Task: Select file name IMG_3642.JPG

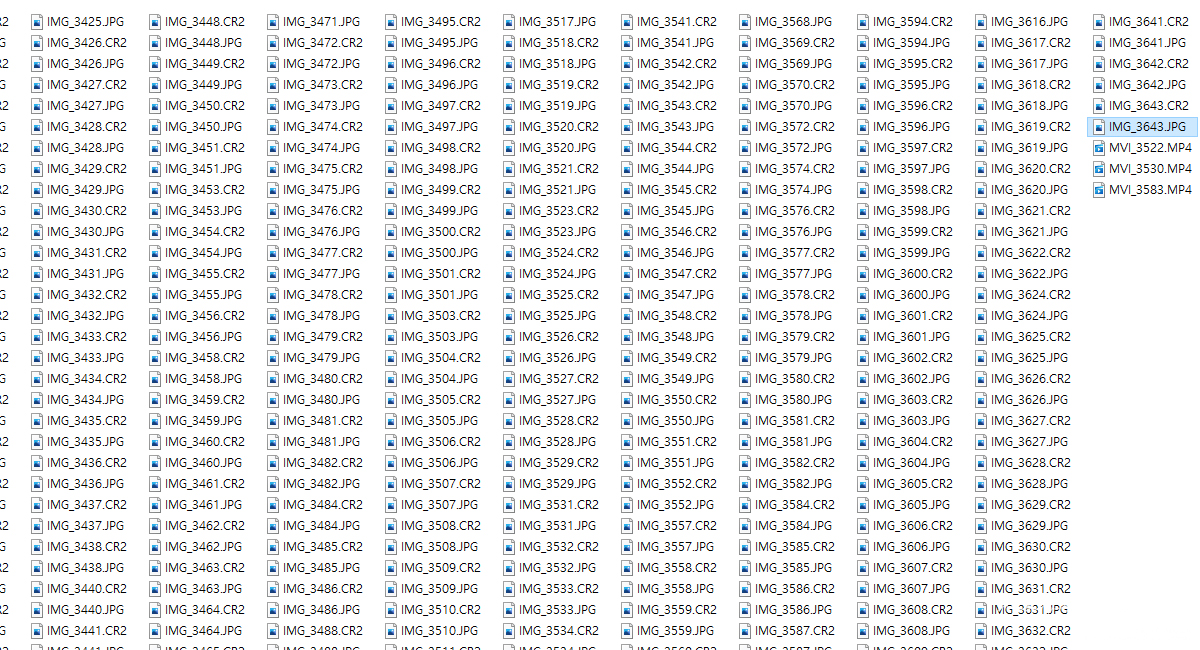Action: pos(1148,84)
